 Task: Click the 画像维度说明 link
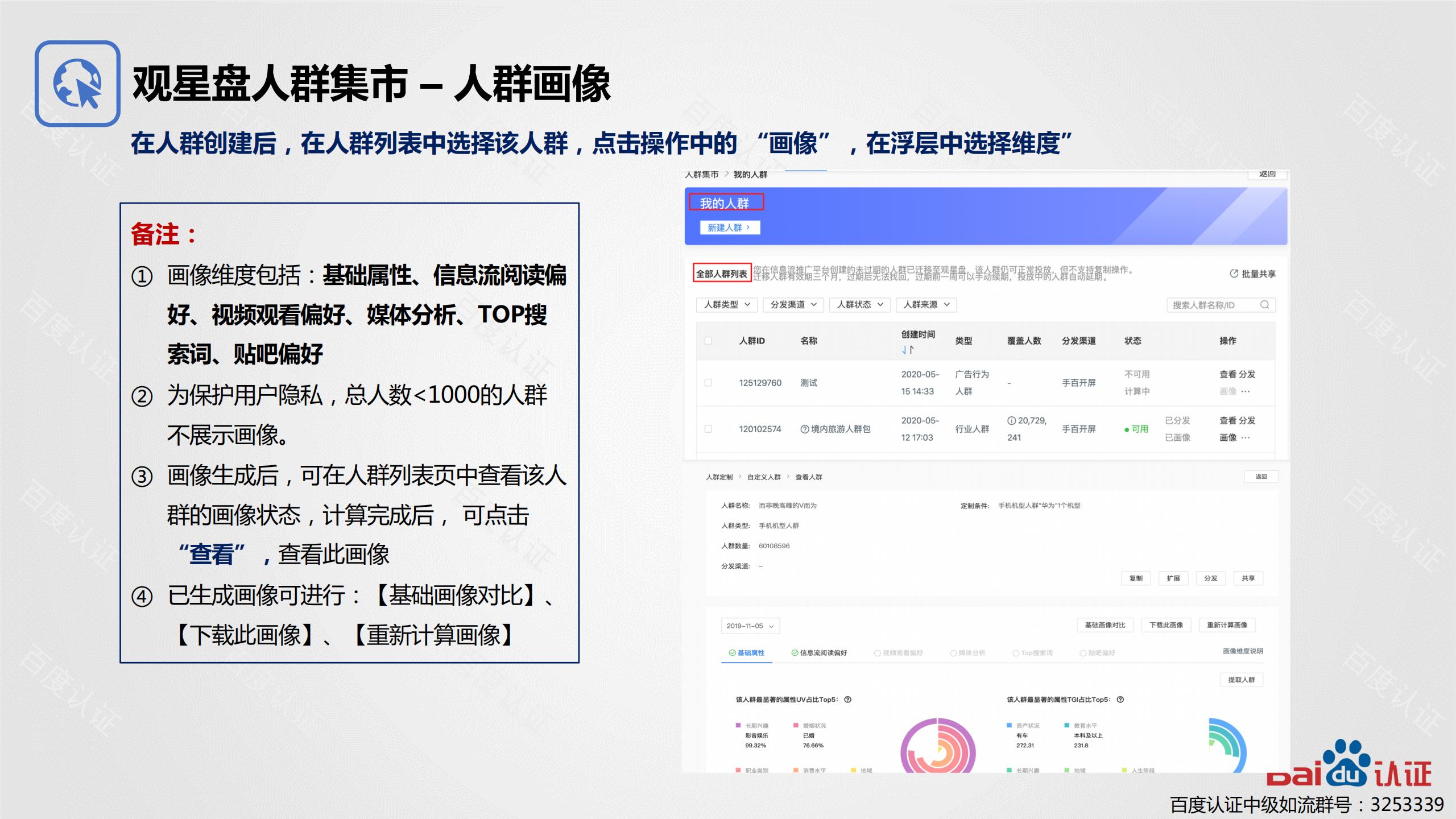point(1243,651)
